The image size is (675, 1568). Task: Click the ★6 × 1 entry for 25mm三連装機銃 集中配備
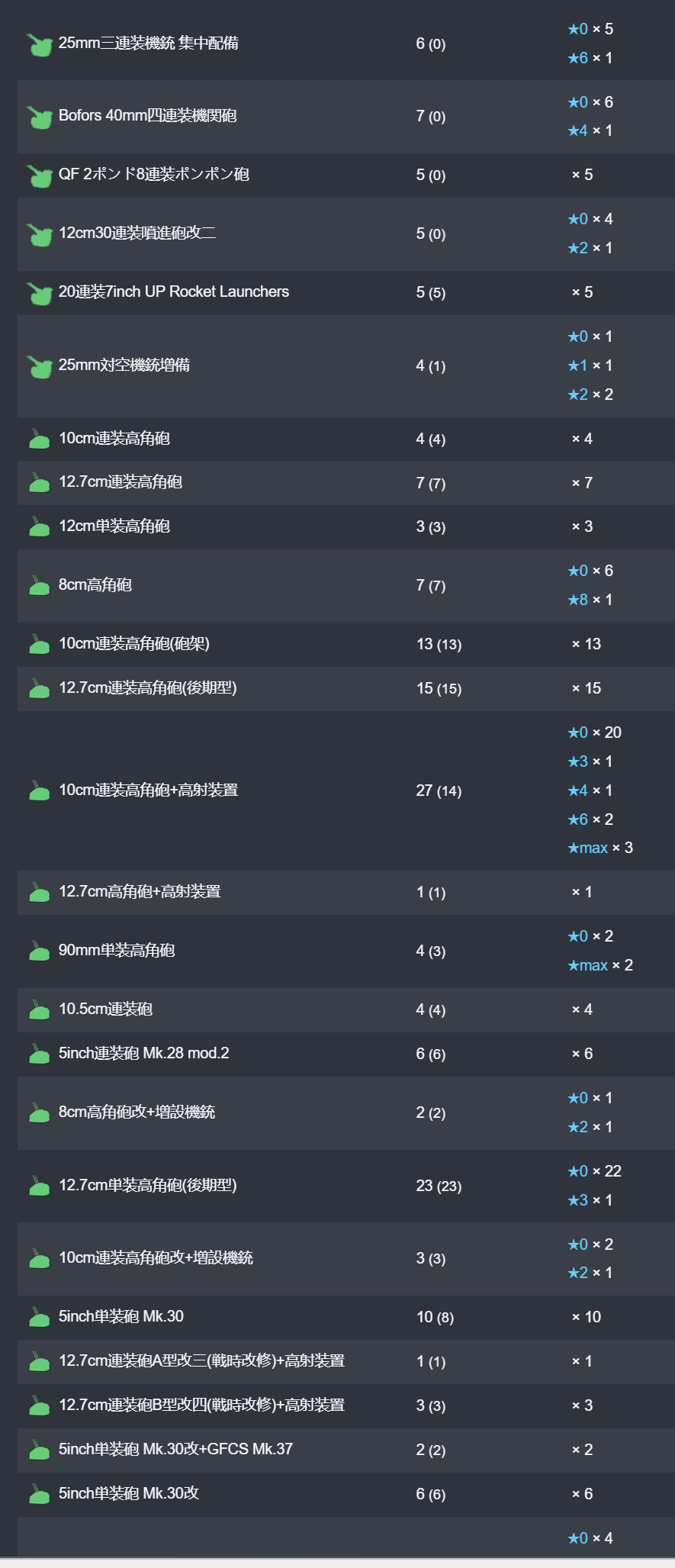tap(590, 58)
